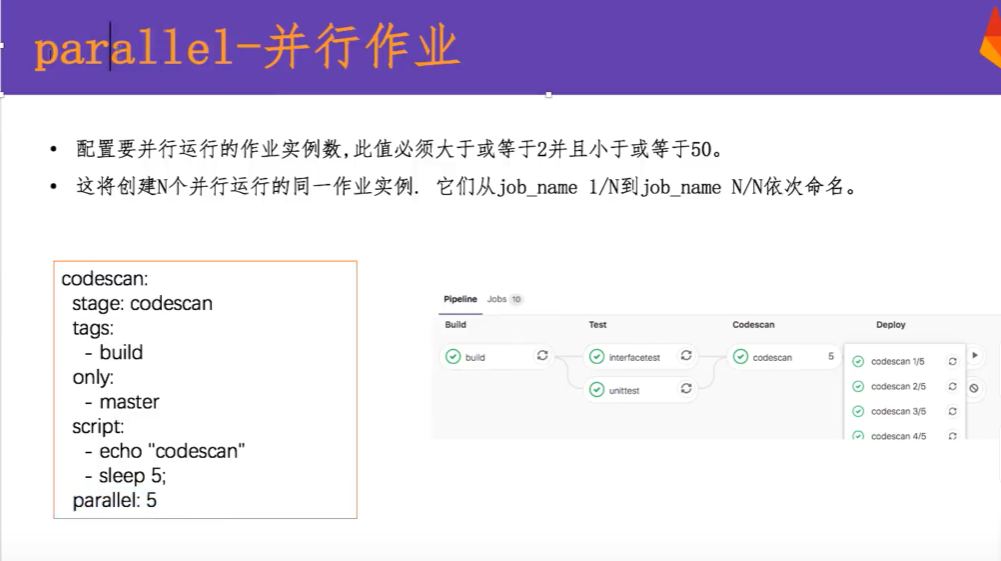Click the '- master' code line

[x=122, y=402]
